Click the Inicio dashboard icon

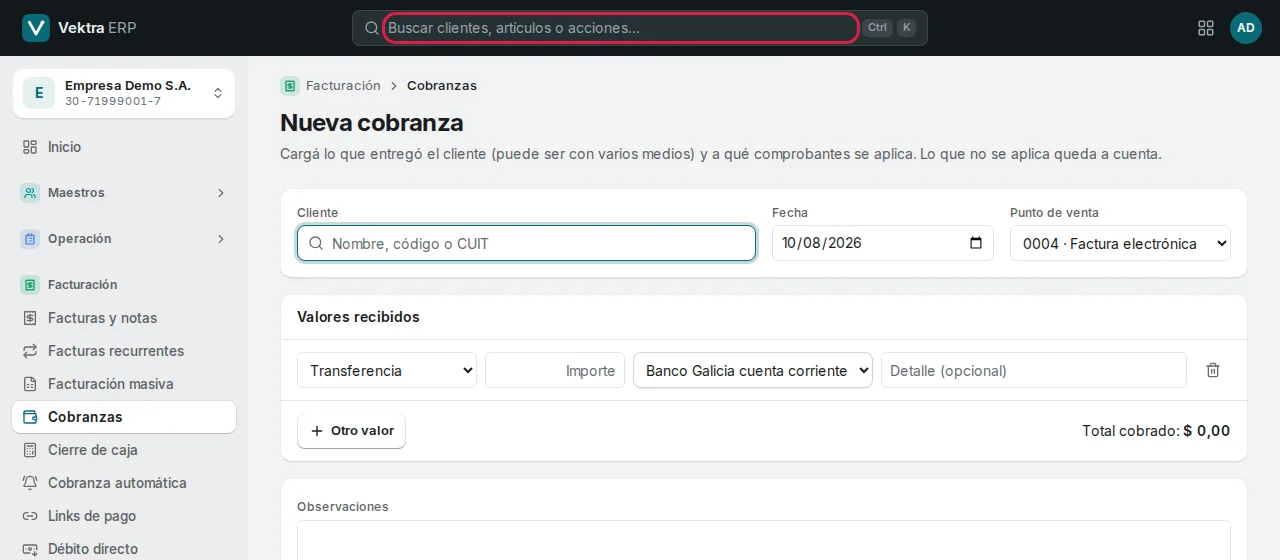tap(30, 147)
